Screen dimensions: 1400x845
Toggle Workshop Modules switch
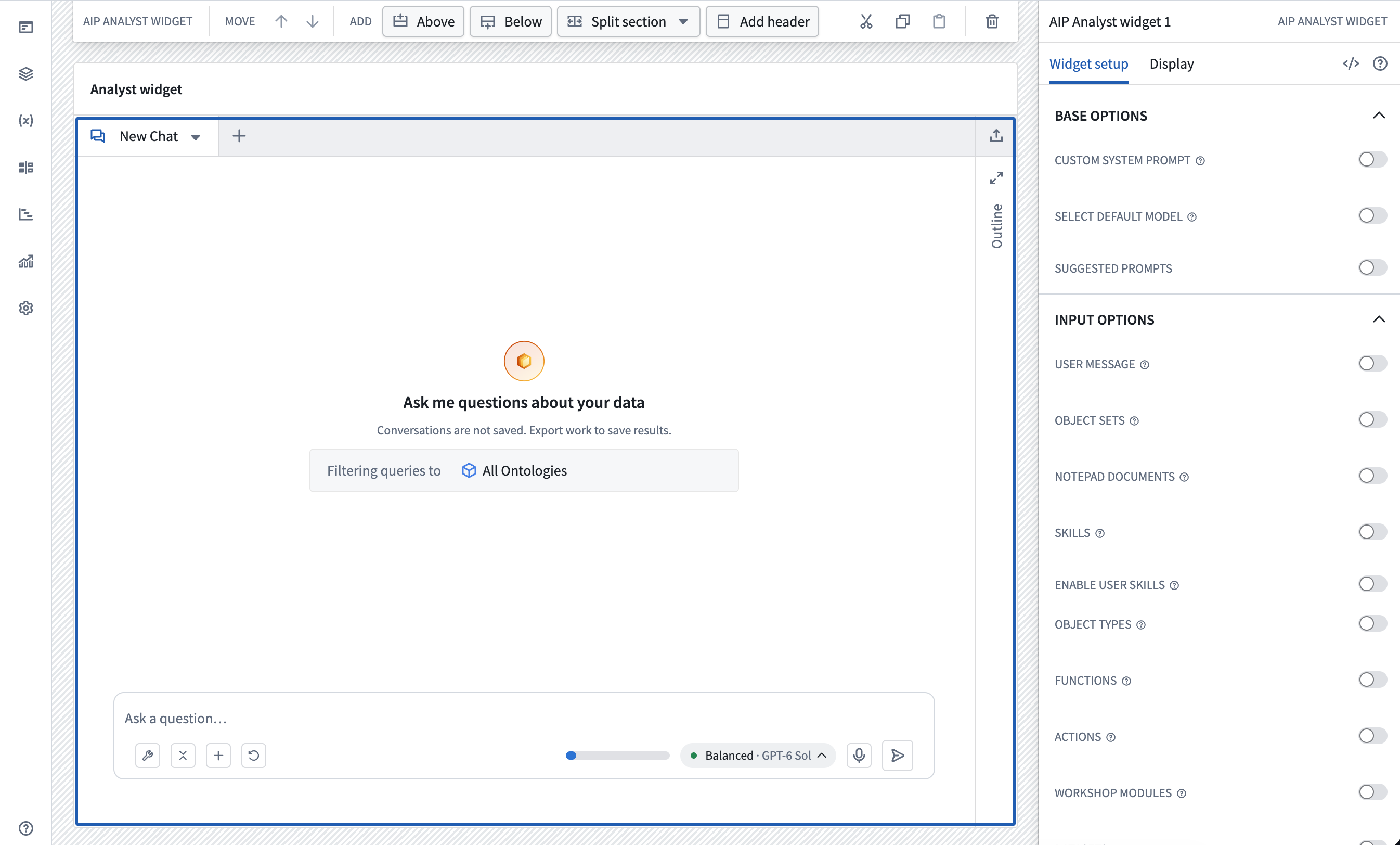click(x=1373, y=792)
